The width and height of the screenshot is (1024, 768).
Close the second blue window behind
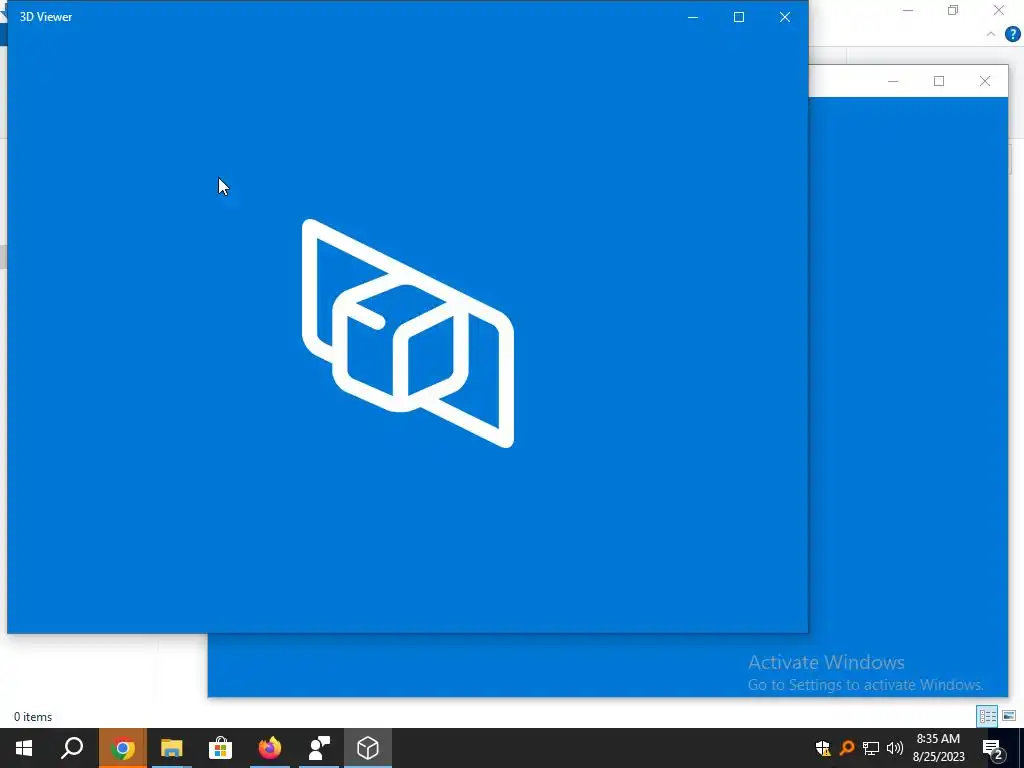coord(985,81)
